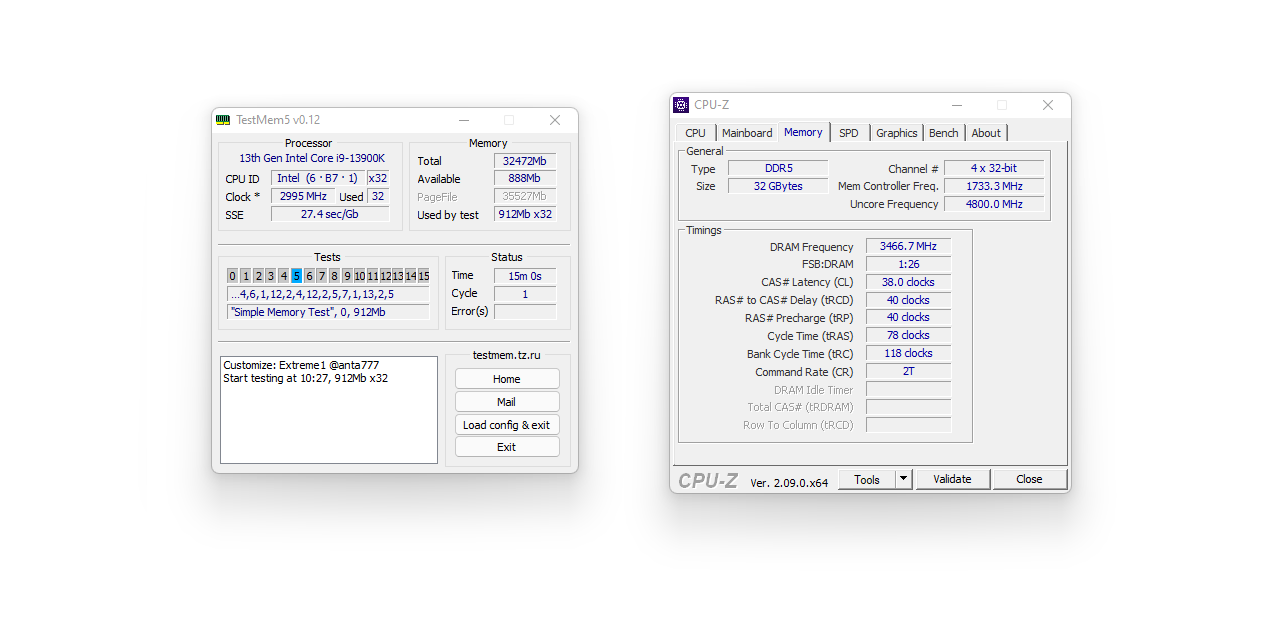
Task: Click the Available memory value '888Mb'
Action: [x=525, y=179]
